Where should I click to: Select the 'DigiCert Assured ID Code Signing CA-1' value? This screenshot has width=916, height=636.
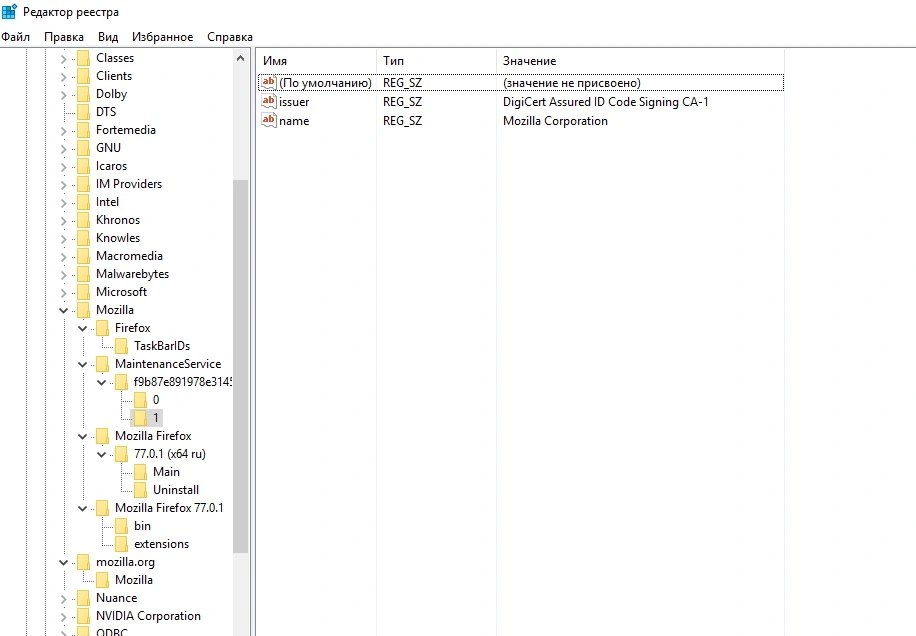606,102
